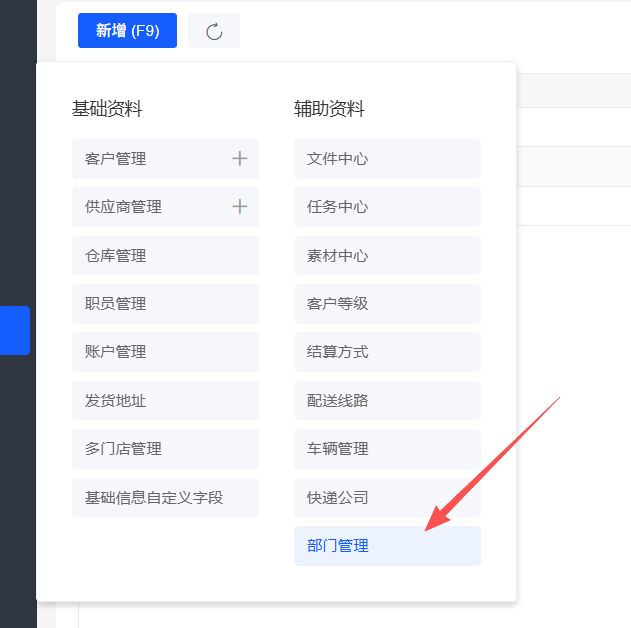Open 车辆管理 item

[387, 449]
